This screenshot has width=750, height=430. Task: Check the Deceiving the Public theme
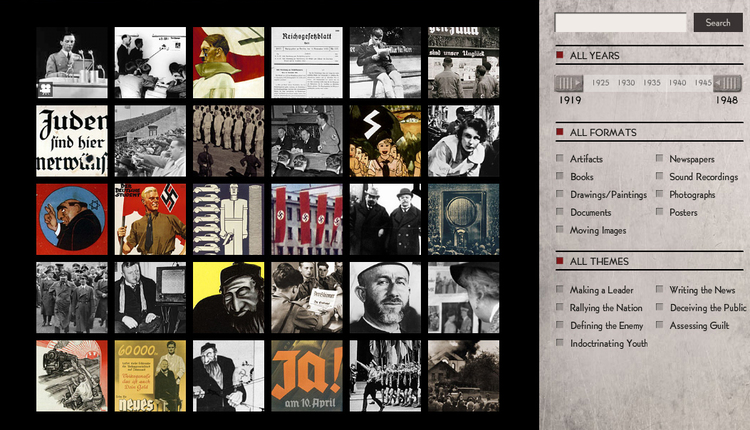pyautogui.click(x=660, y=308)
